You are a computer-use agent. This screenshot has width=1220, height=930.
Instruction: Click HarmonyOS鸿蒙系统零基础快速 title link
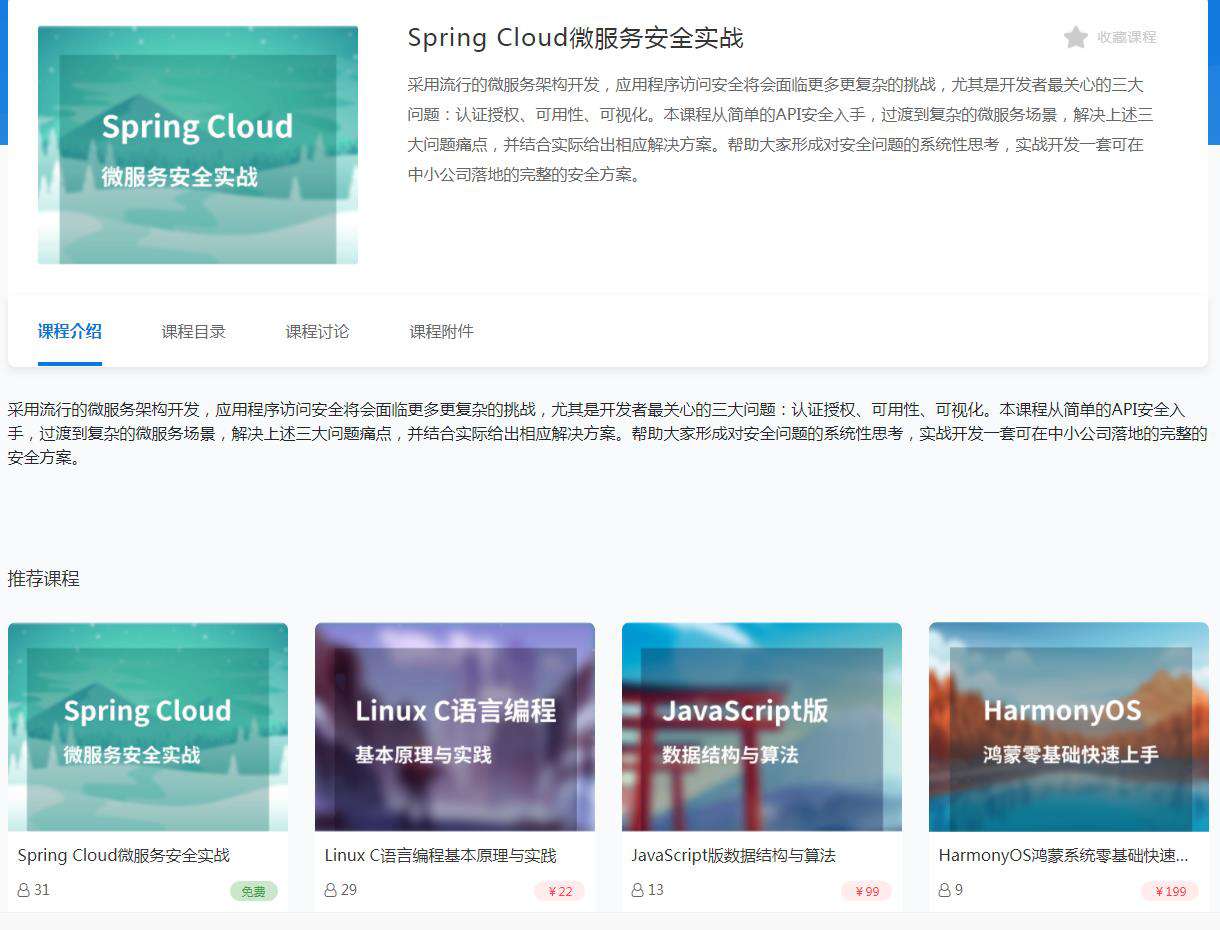[x=1064, y=855]
